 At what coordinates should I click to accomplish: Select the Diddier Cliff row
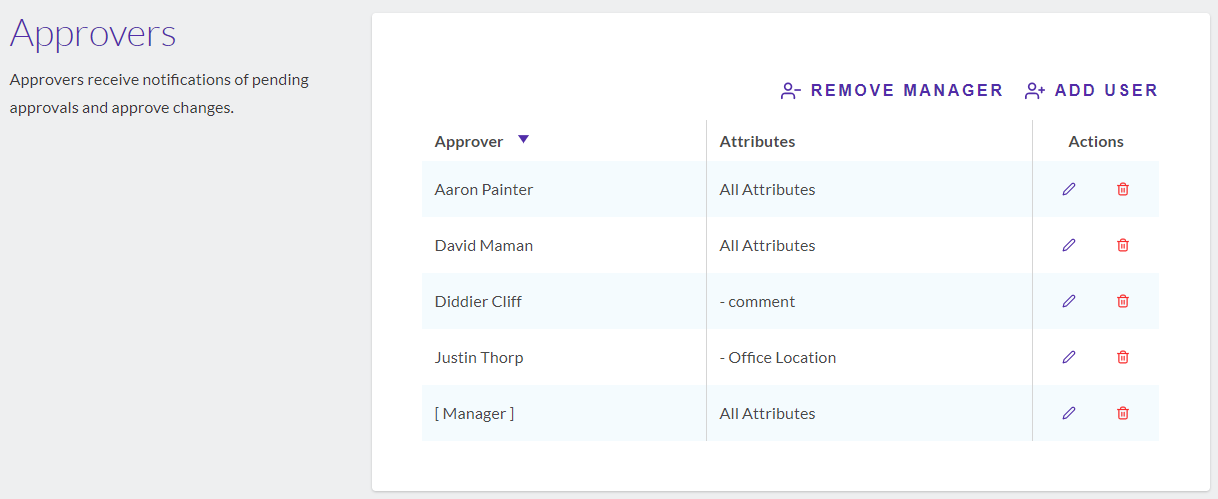(x=790, y=301)
